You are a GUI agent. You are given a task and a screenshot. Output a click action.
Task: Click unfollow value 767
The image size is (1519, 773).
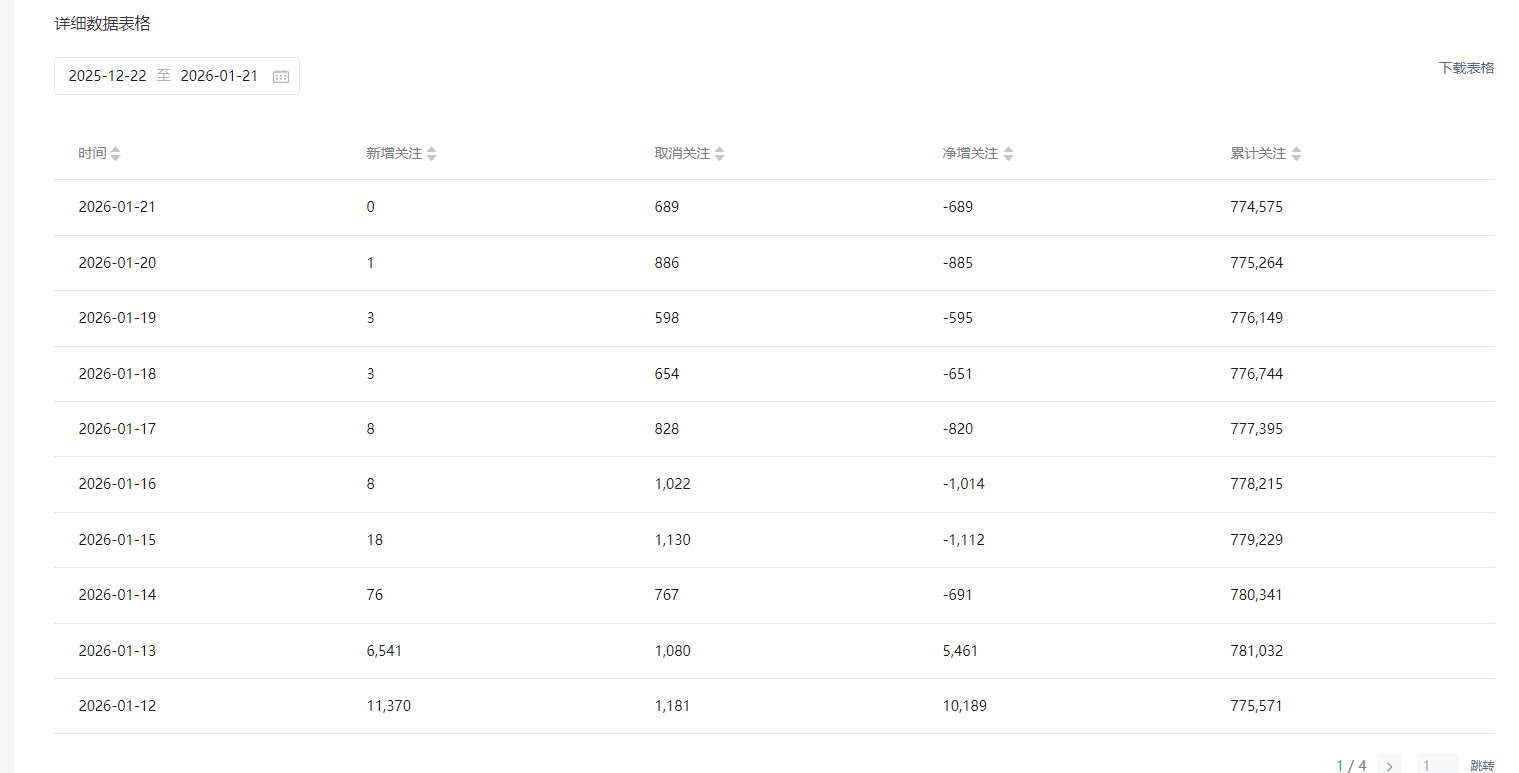pyautogui.click(x=667, y=595)
